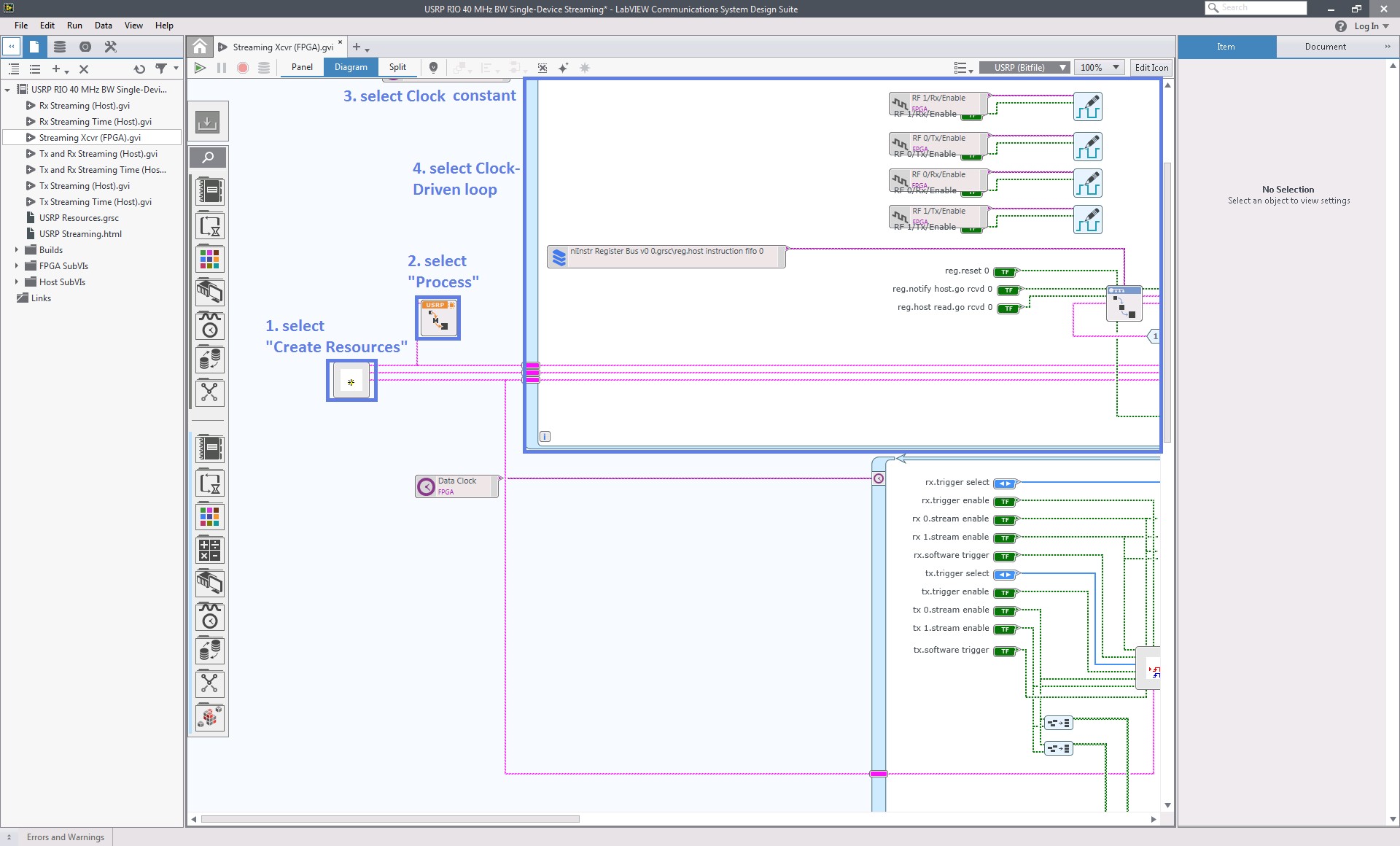The height and width of the screenshot is (846, 1400).
Task: Open the help question mark icon
Action: pyautogui.click(x=1340, y=26)
